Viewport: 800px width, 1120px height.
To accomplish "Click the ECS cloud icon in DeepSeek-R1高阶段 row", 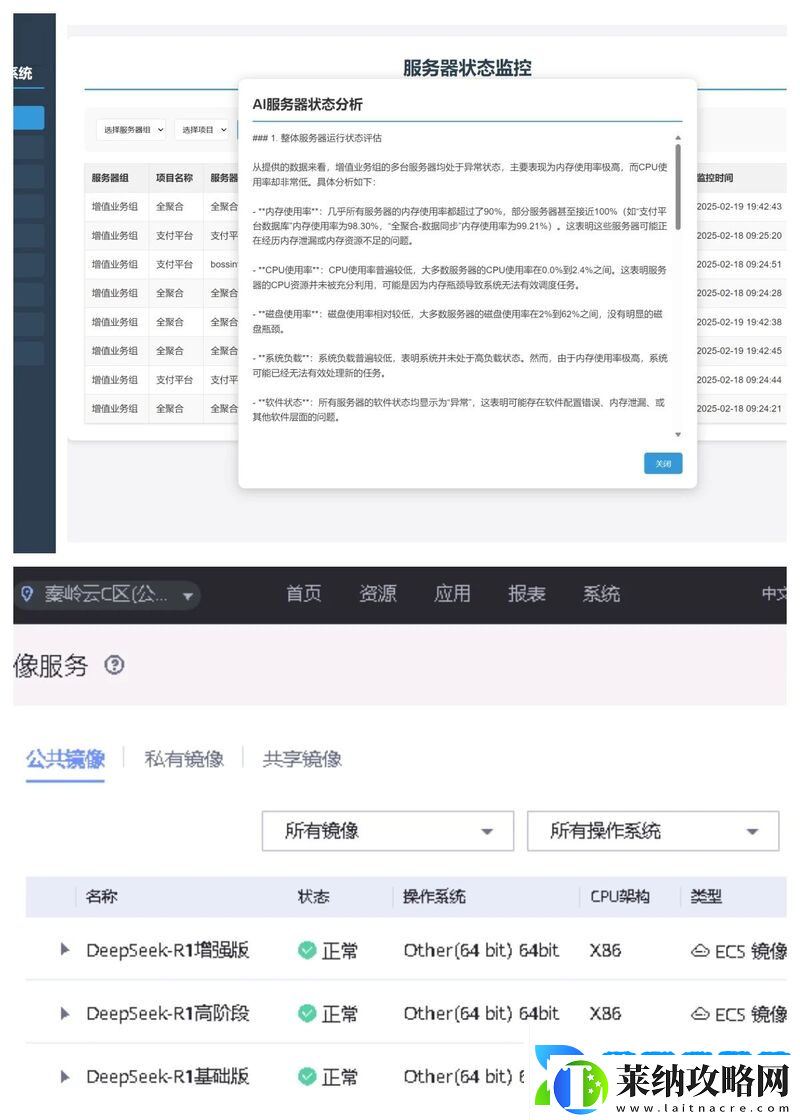I will coord(700,1014).
